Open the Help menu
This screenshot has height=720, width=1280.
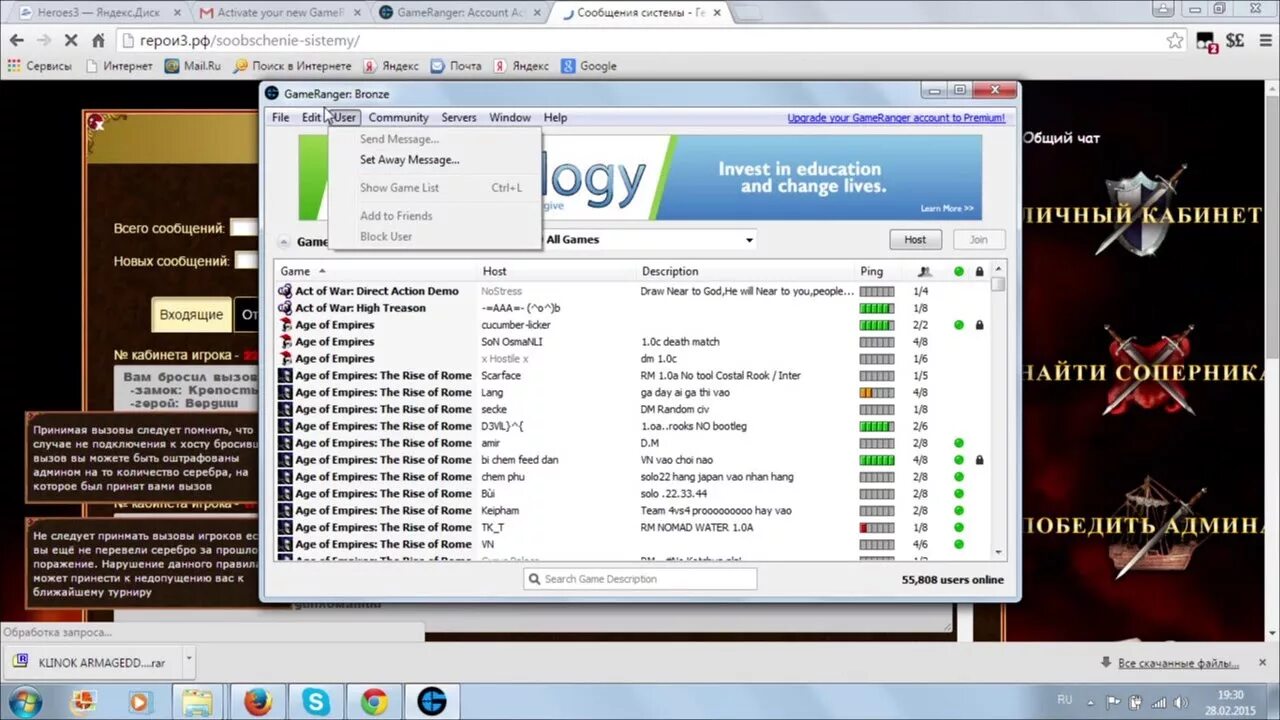(555, 117)
